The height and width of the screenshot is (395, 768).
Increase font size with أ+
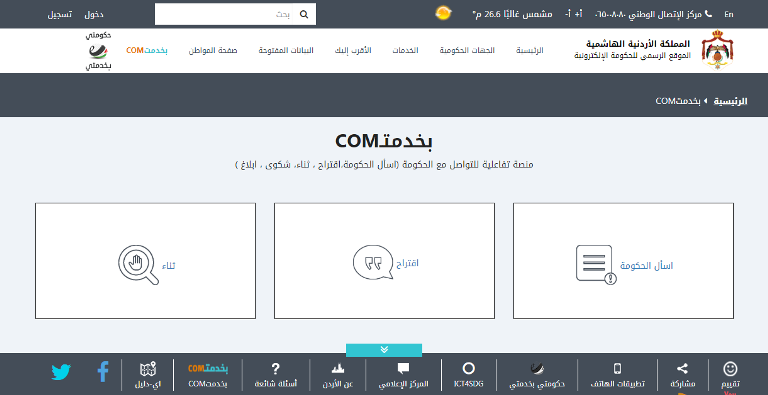pyautogui.click(x=578, y=14)
